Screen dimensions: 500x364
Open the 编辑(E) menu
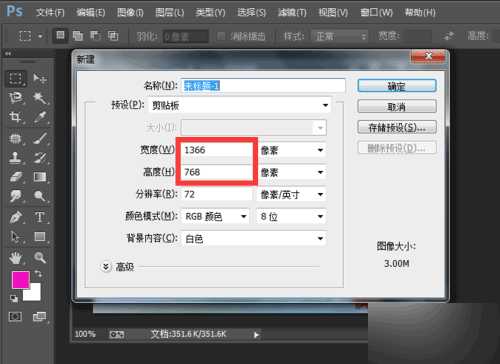[91, 13]
